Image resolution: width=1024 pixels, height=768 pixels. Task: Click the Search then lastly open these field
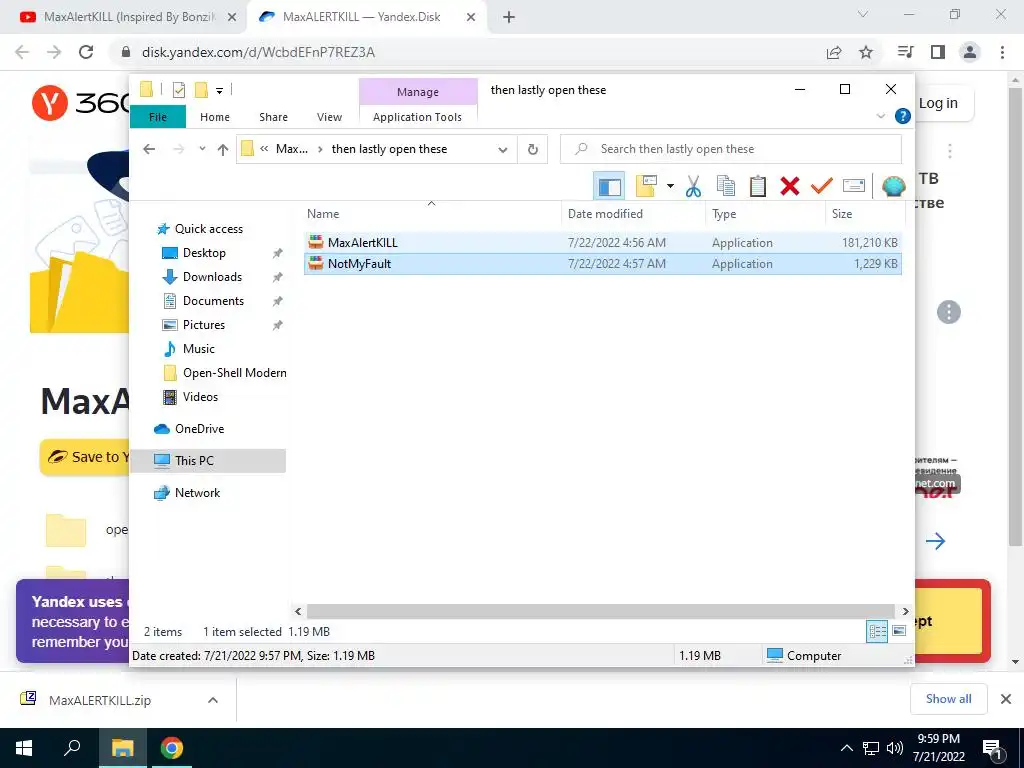tap(731, 149)
